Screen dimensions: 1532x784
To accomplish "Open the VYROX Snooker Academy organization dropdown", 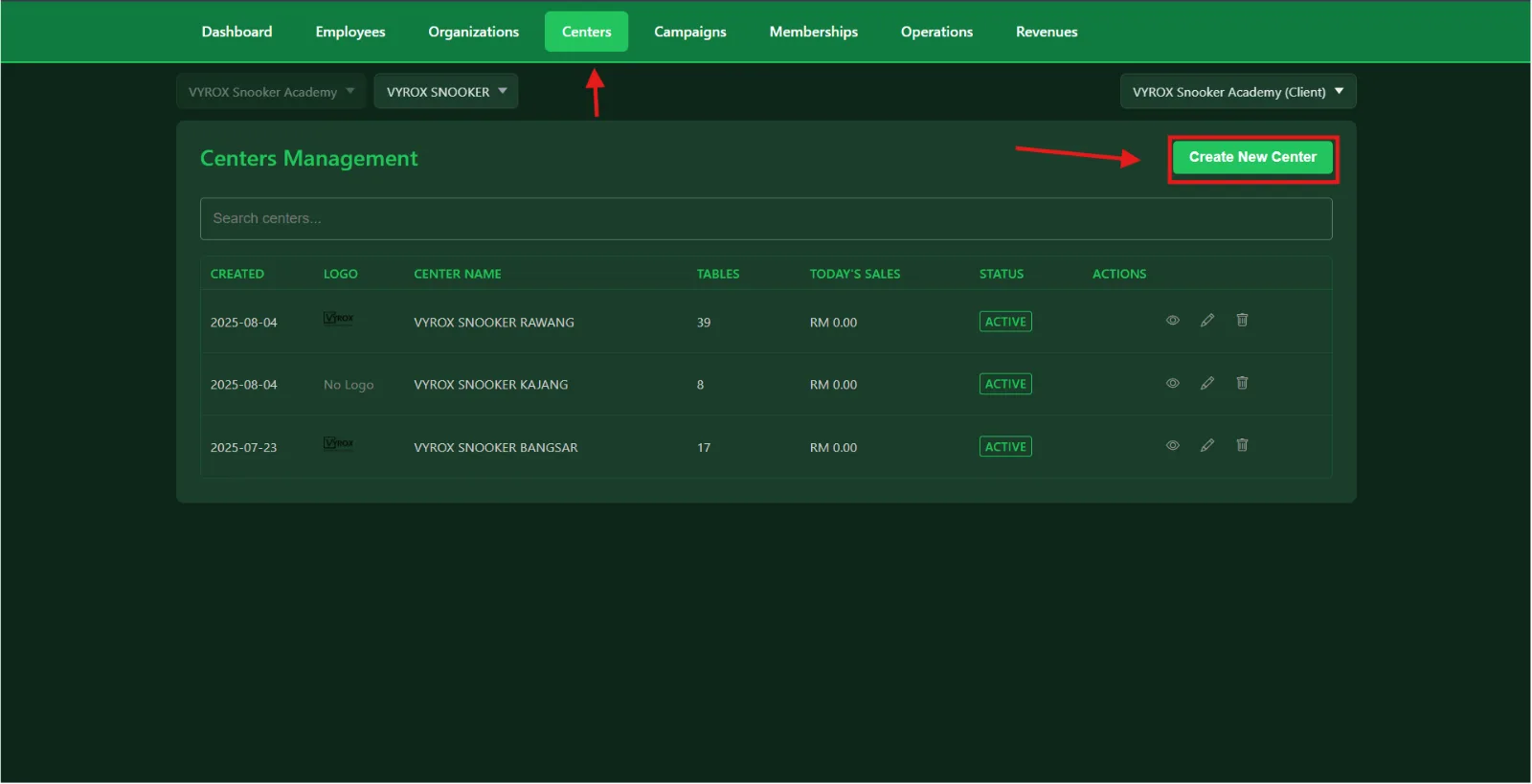I will click(271, 92).
